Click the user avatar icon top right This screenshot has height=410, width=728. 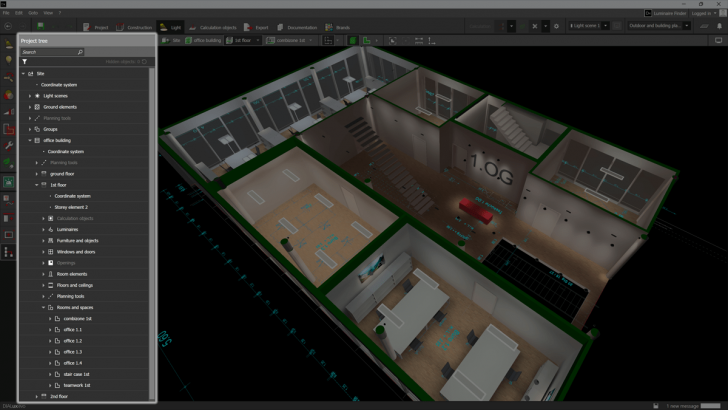(x=722, y=13)
